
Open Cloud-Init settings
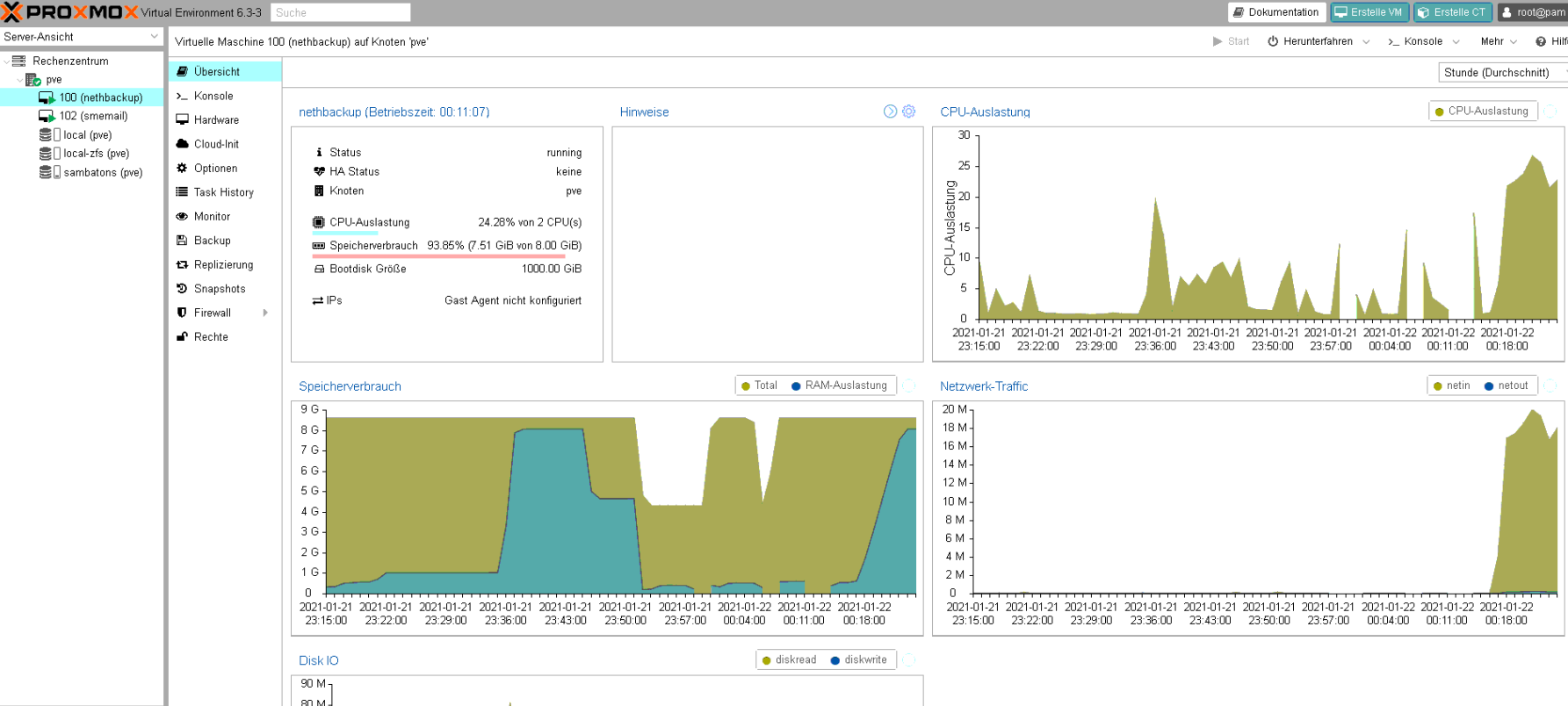point(225,144)
